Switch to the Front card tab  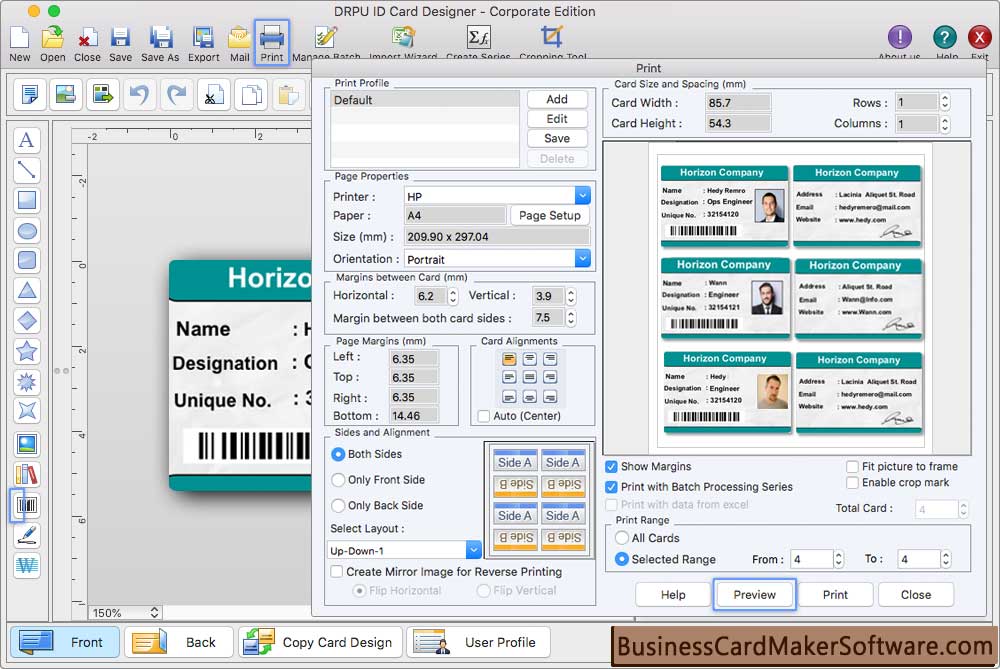pyautogui.click(x=64, y=642)
